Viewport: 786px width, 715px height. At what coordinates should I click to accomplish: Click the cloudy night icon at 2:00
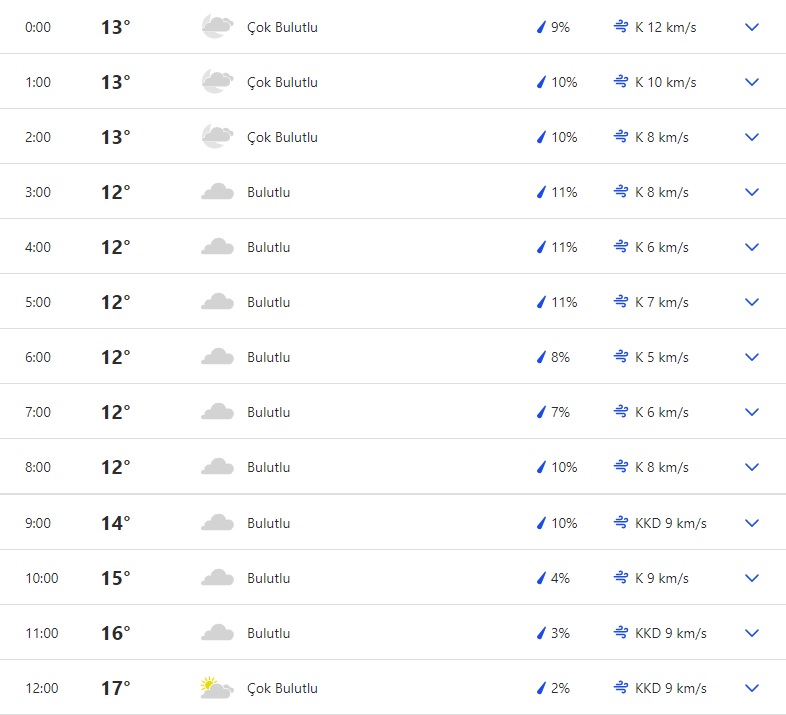[x=217, y=137]
